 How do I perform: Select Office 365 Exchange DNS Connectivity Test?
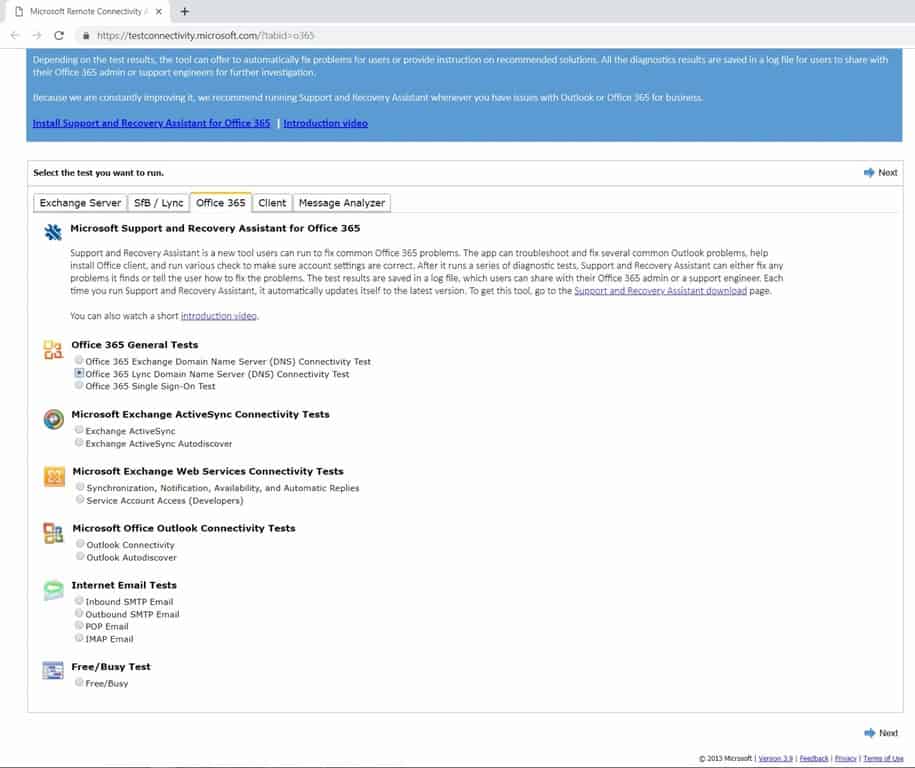coord(79,362)
